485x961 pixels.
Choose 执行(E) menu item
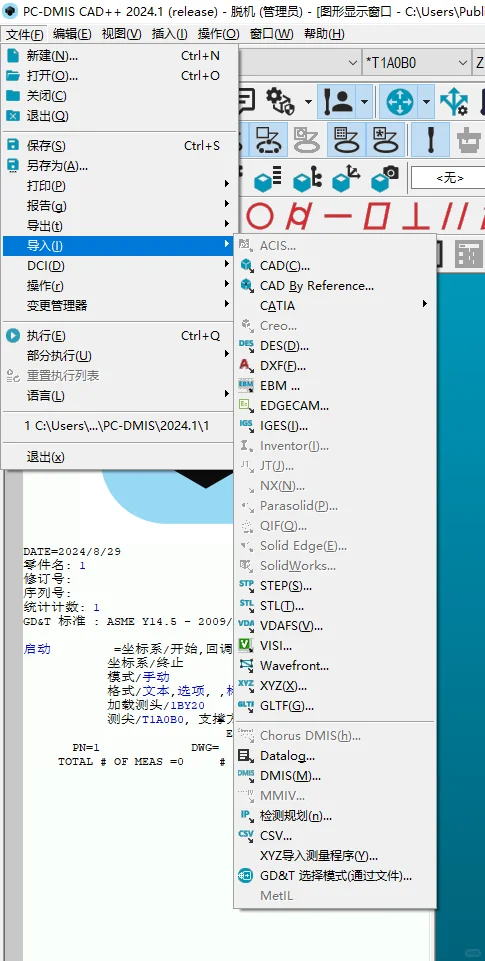[x=119, y=336]
